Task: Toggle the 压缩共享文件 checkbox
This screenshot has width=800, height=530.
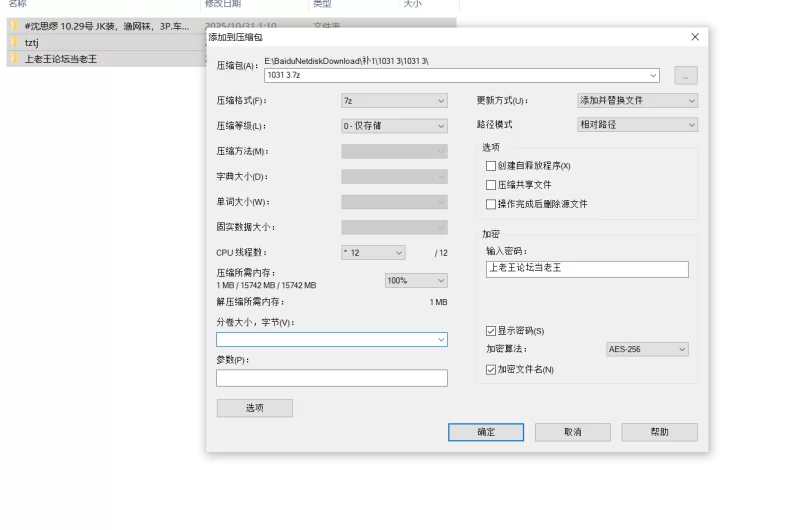Action: (x=491, y=185)
